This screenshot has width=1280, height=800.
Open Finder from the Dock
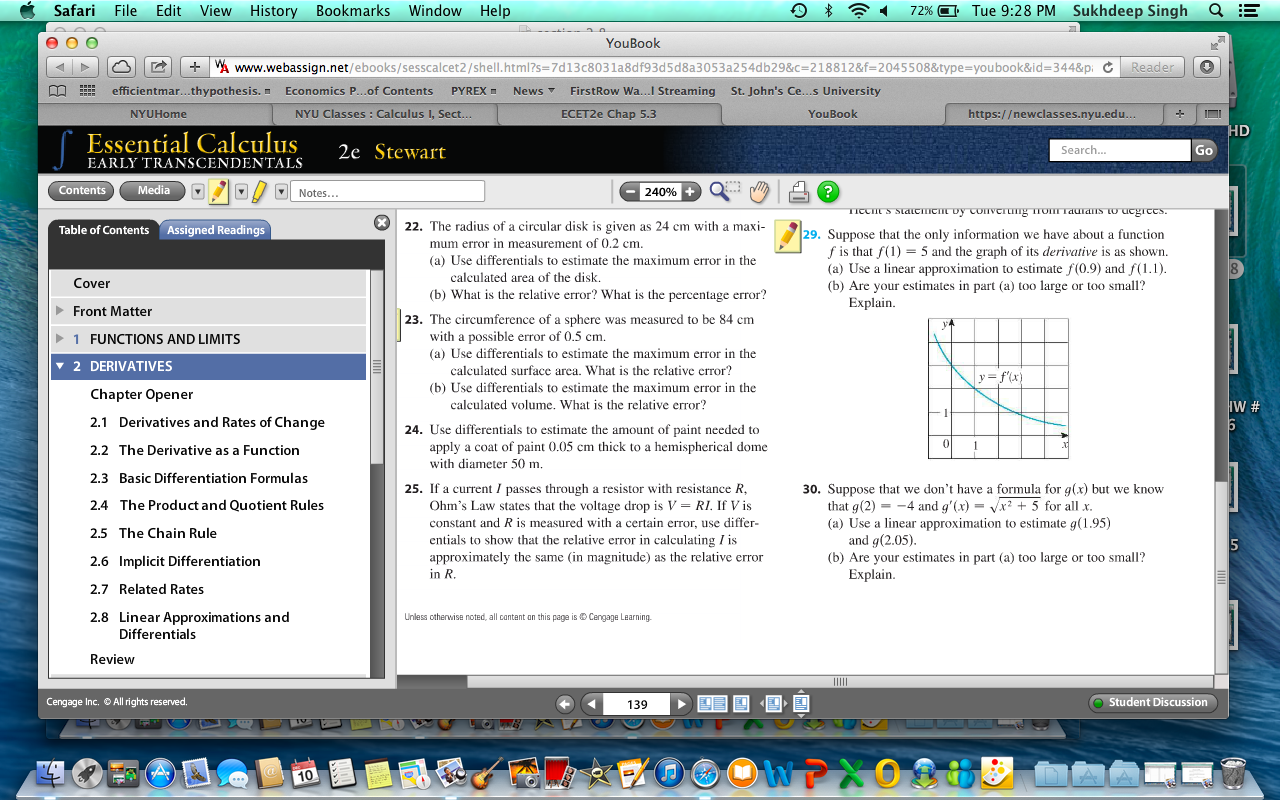[50, 773]
